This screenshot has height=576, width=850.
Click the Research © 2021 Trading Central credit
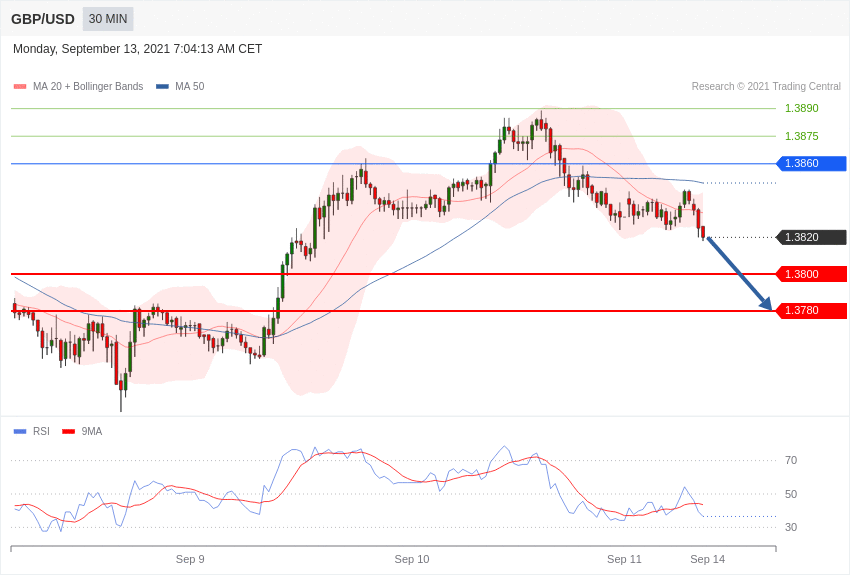click(766, 86)
